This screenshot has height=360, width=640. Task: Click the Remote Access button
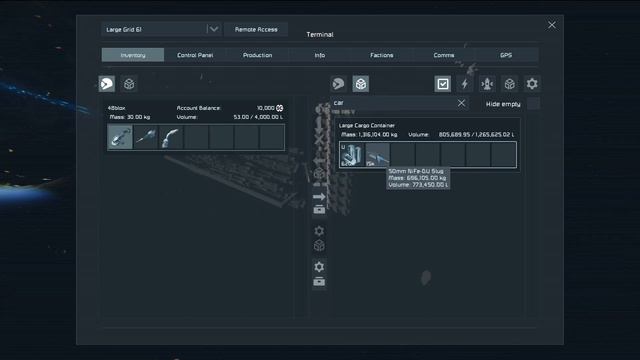click(x=256, y=29)
